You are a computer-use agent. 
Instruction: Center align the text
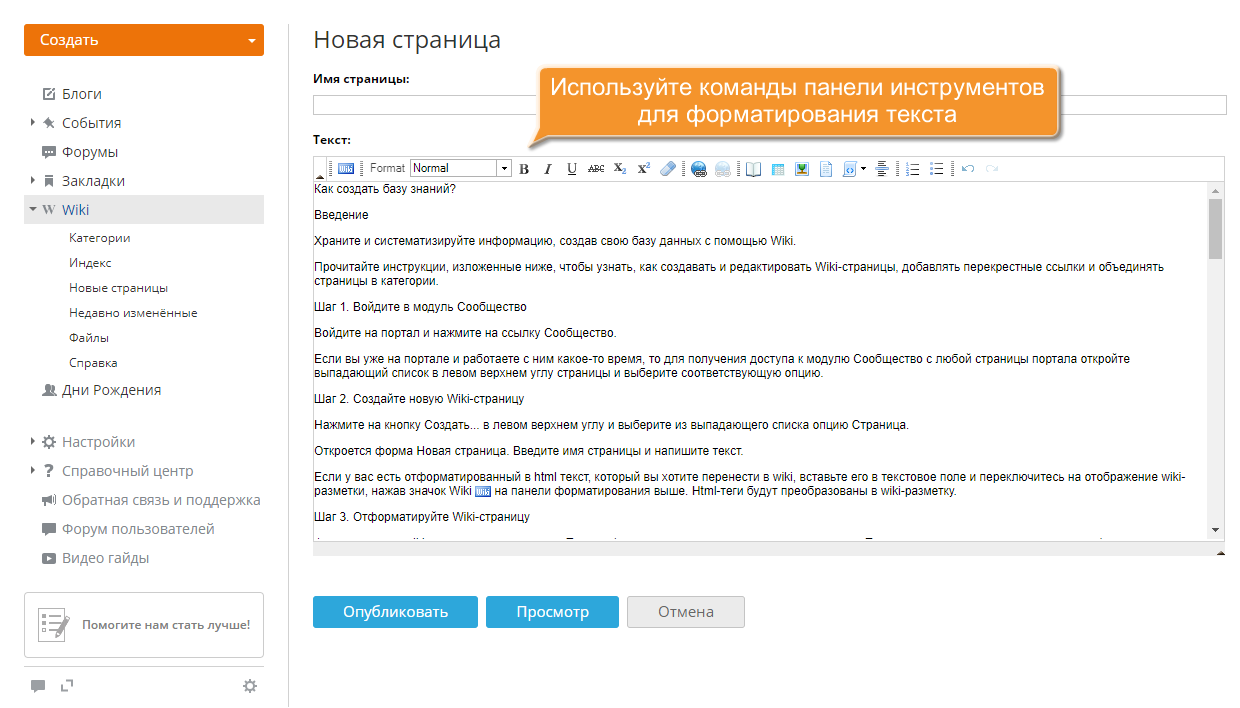coord(882,169)
